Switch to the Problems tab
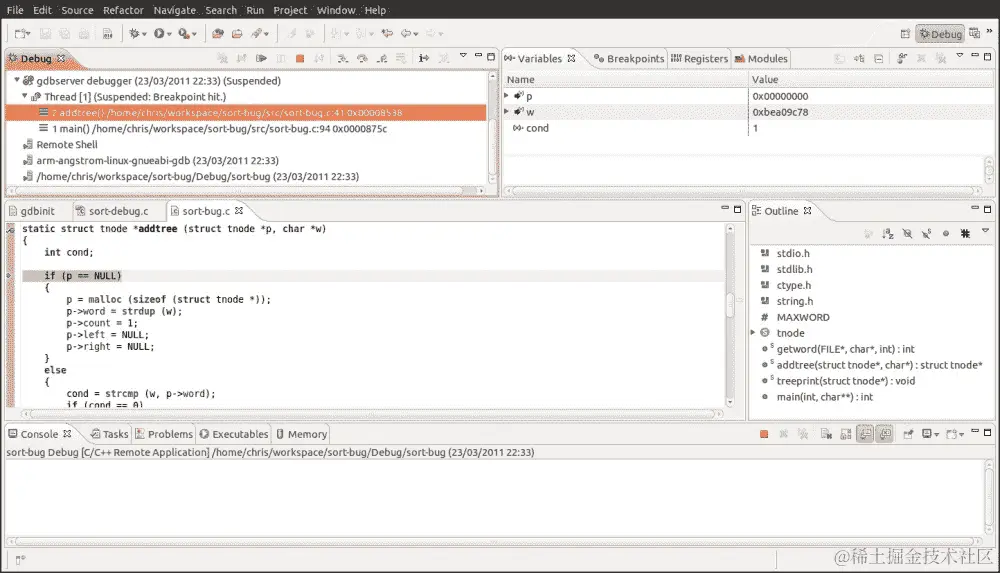Viewport: 1000px width, 573px height. tap(164, 434)
